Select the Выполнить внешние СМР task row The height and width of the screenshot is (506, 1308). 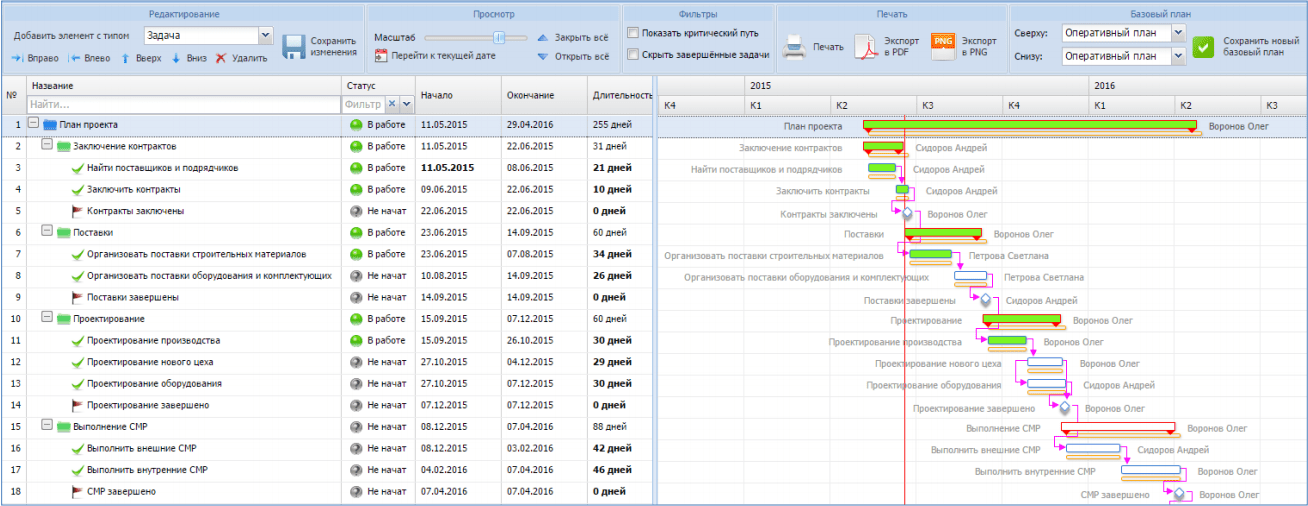click(x=327, y=448)
